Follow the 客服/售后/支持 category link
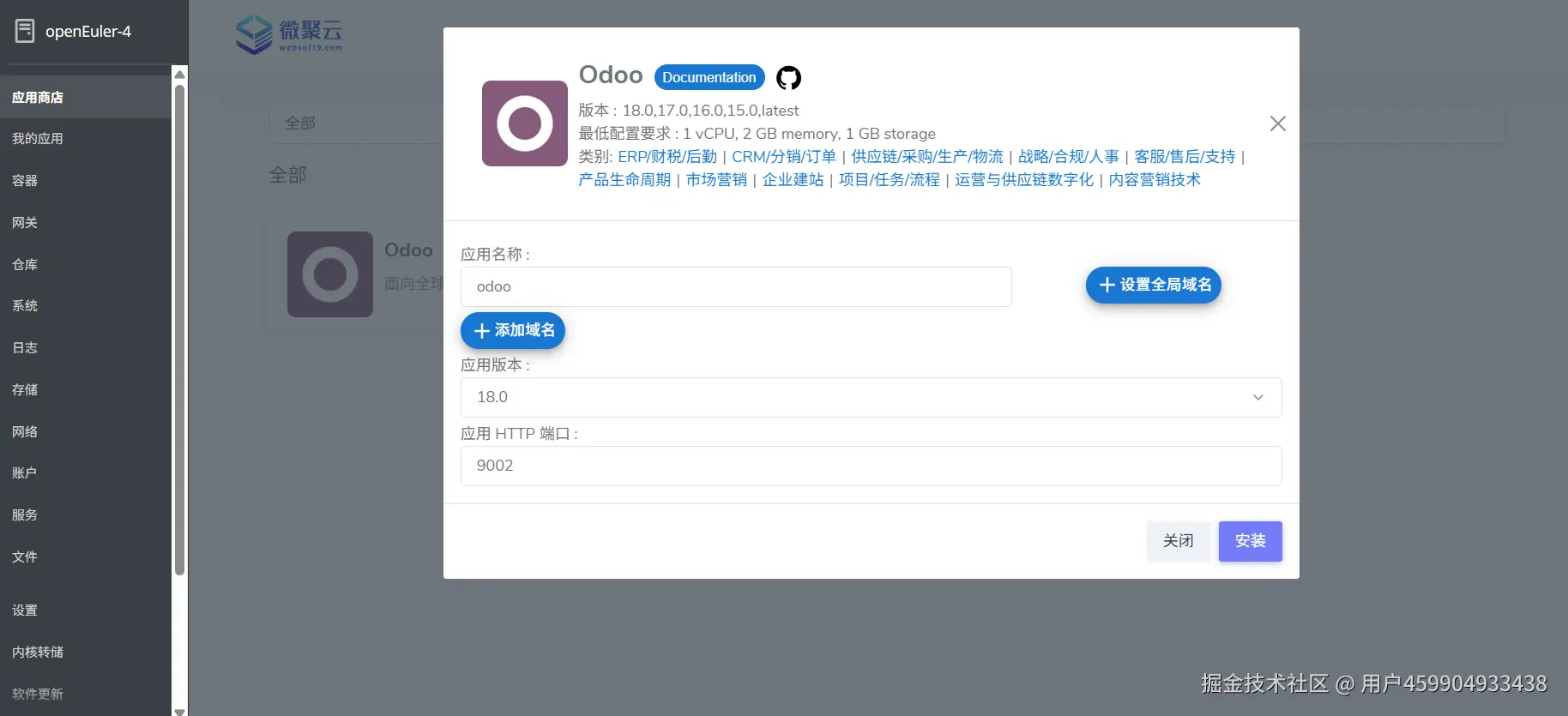 [1185, 157]
